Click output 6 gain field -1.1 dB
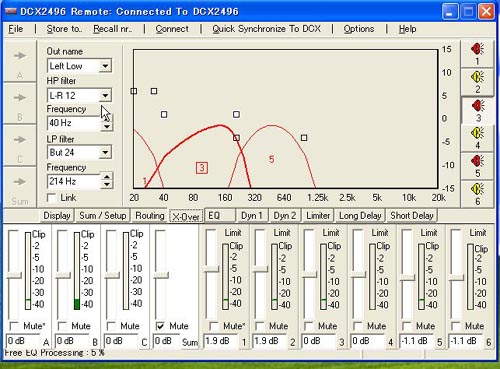Screen dimensions: 500x369 465,341
